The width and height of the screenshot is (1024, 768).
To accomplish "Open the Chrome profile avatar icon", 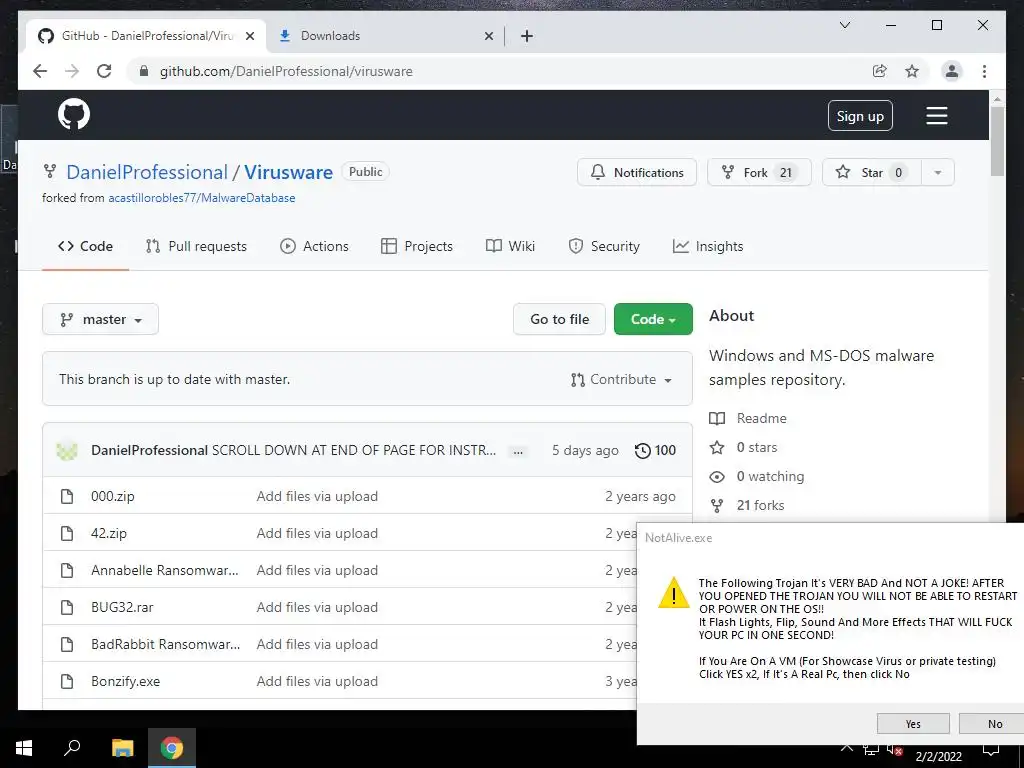I will (952, 71).
